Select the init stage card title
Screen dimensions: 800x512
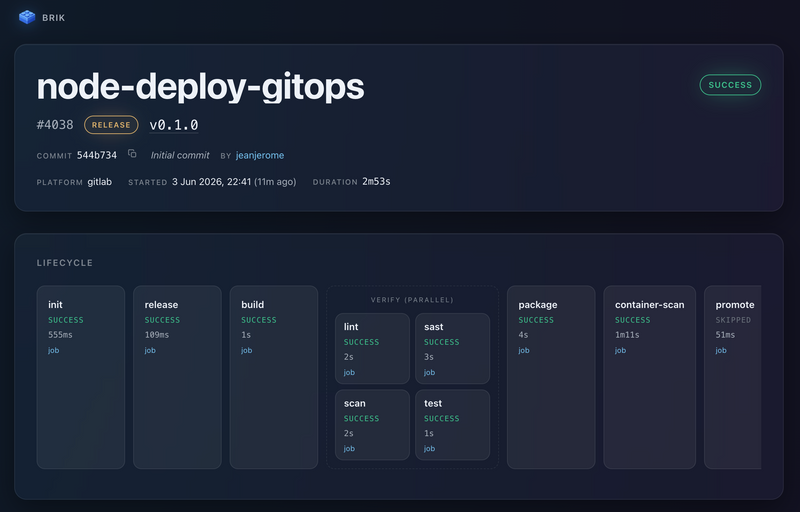(x=55, y=304)
